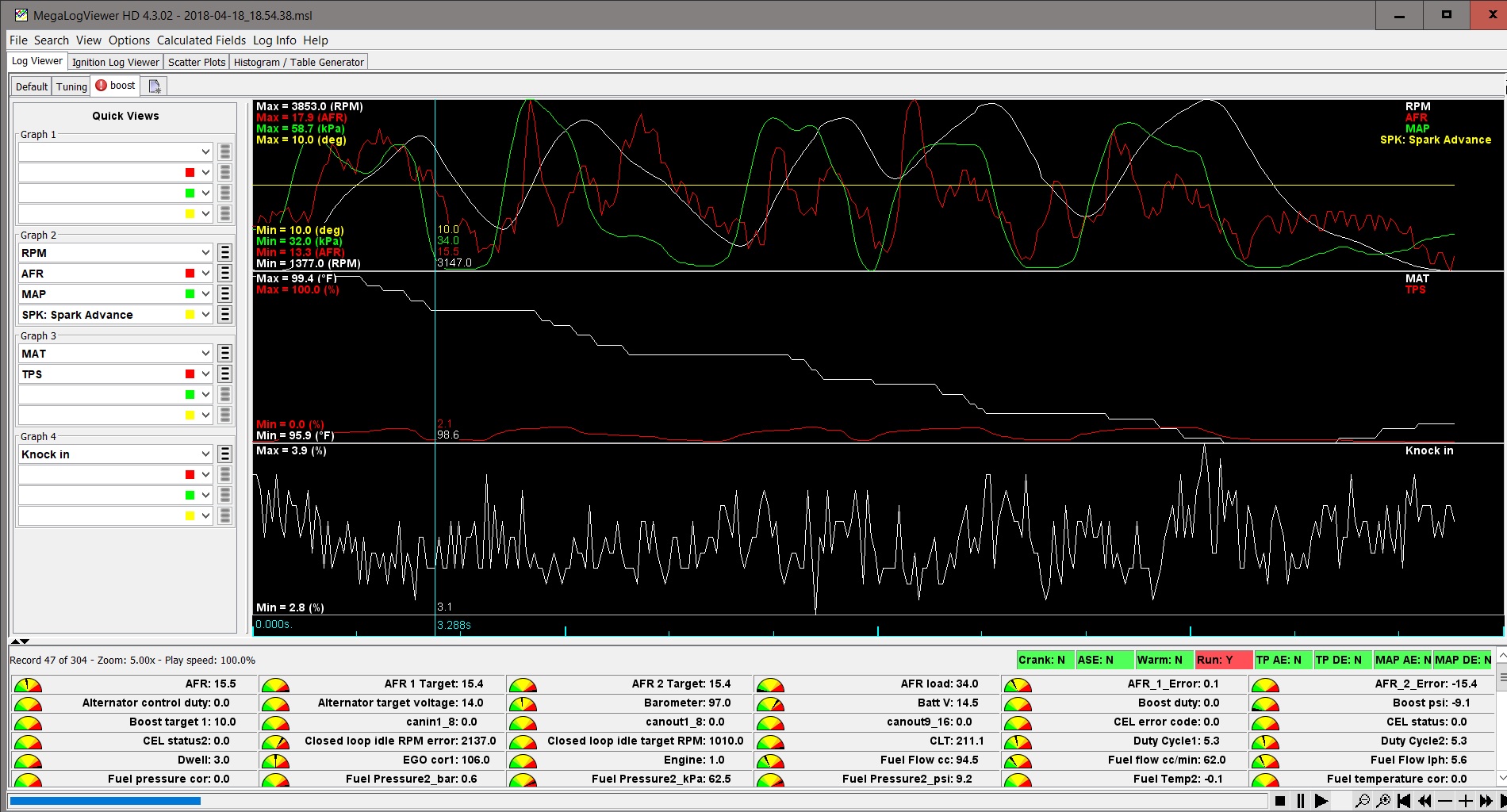
Task: Select the Tuning quick view tab
Action: tap(71, 86)
